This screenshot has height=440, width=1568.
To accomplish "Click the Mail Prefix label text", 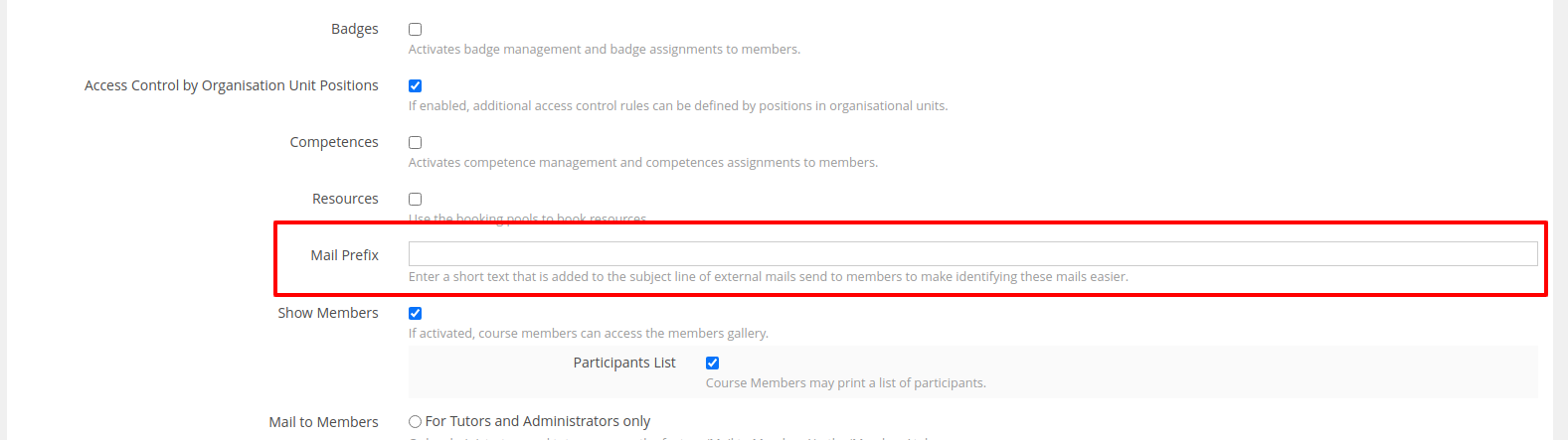I will pyautogui.click(x=344, y=255).
